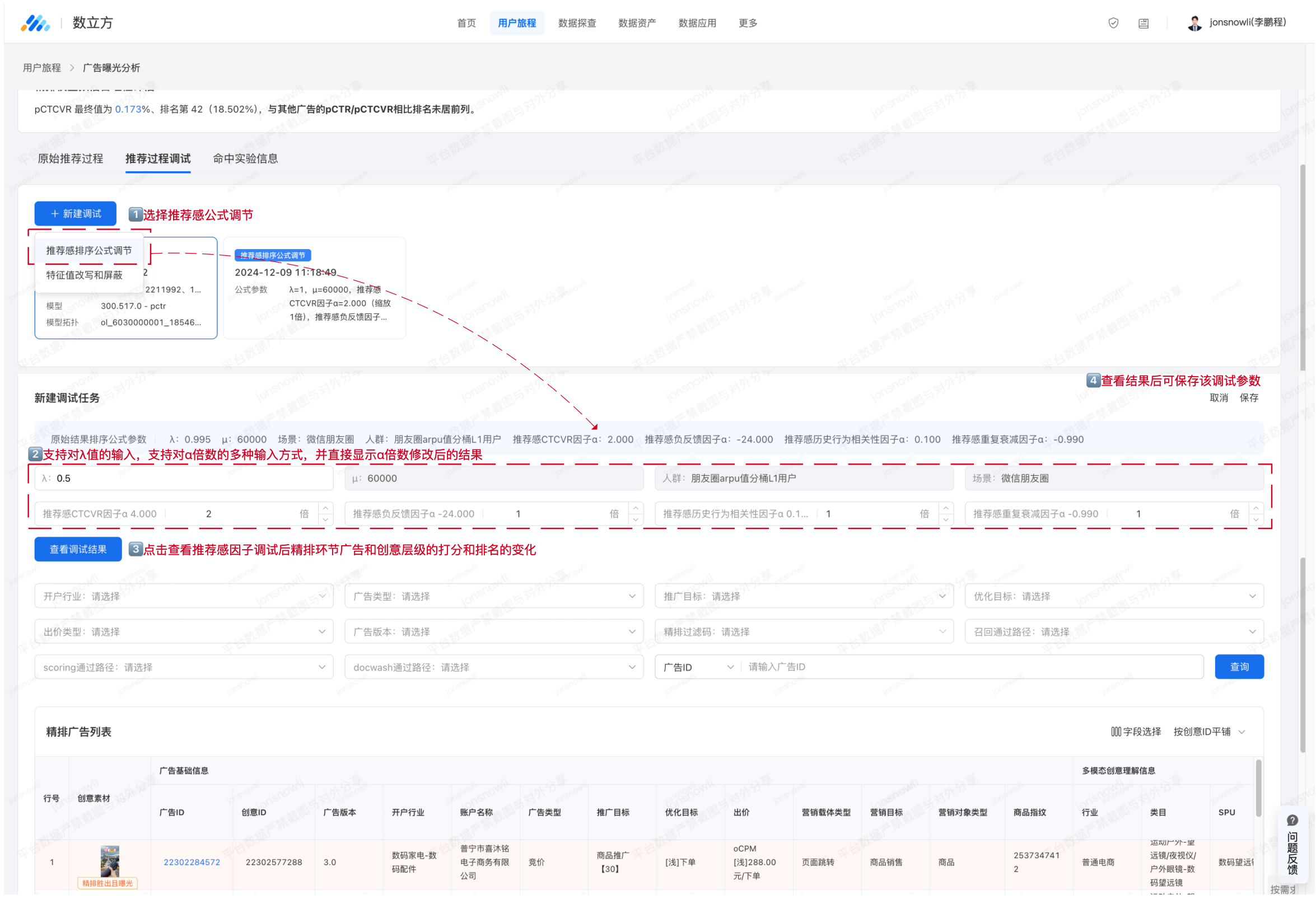1316x899 pixels.
Task: Expand the 开户行业 dropdown
Action: pyautogui.click(x=184, y=596)
